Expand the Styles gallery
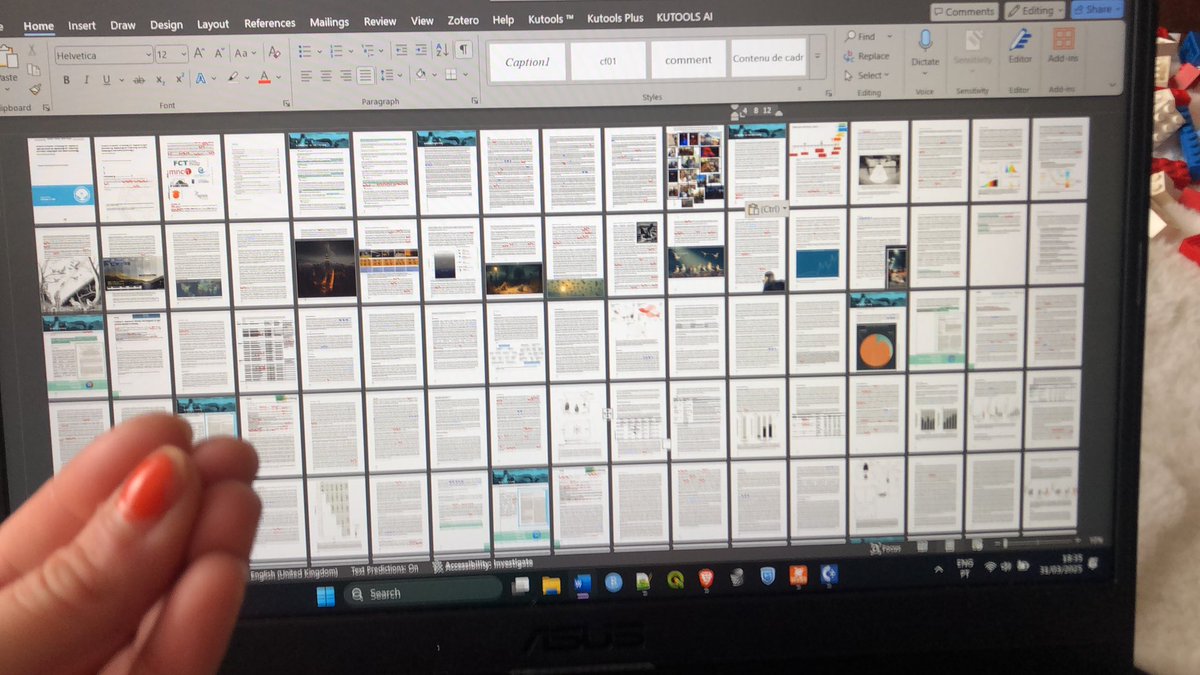Image resolution: width=1200 pixels, height=675 pixels. 818,57
